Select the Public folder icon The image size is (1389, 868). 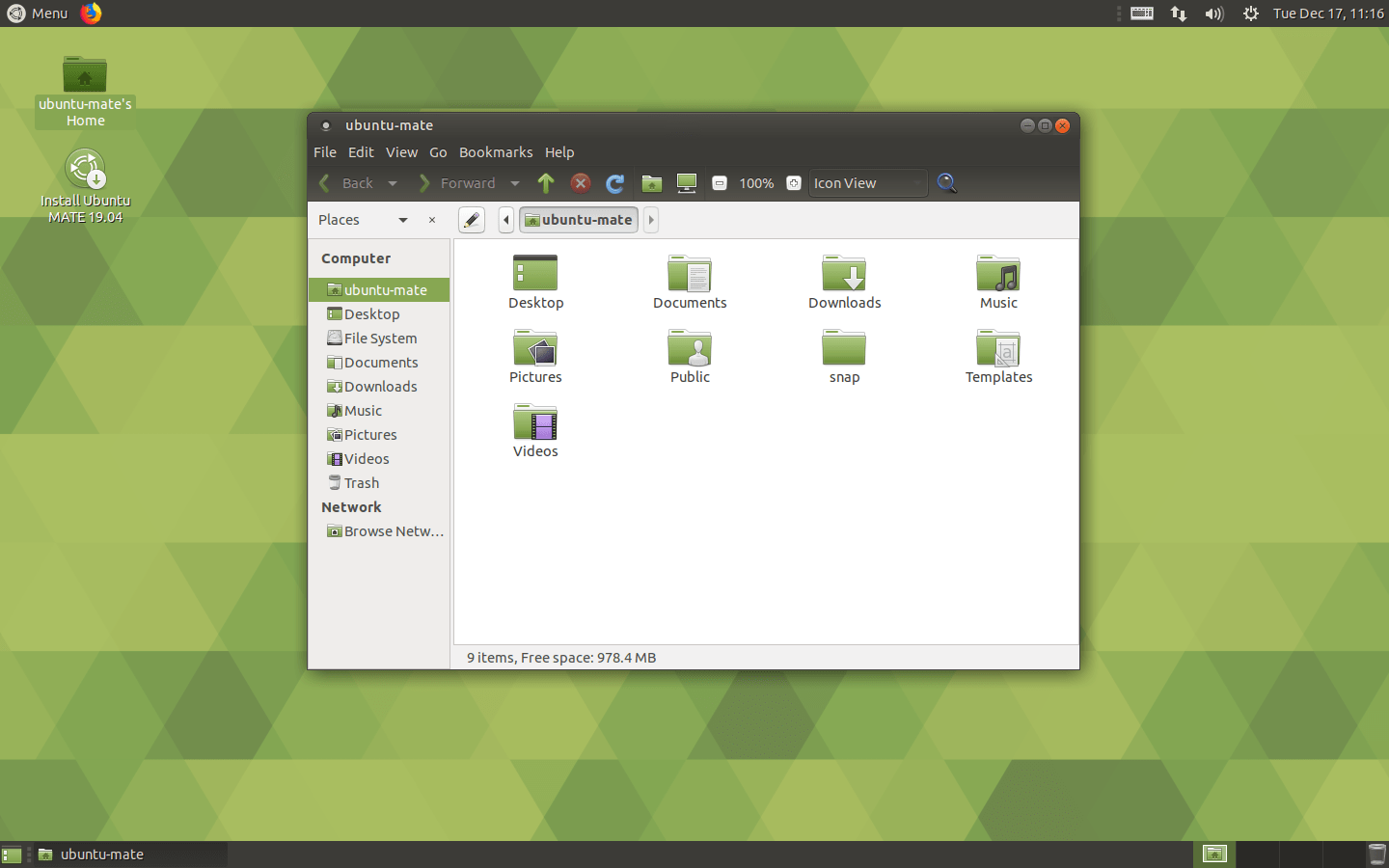coord(690,347)
